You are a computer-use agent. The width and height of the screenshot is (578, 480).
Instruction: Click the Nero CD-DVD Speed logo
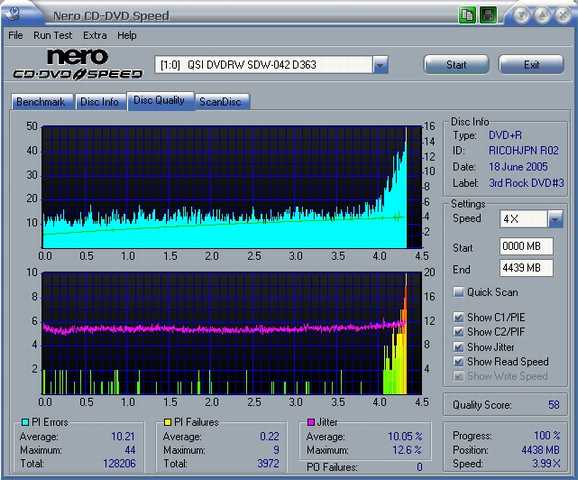pos(77,64)
